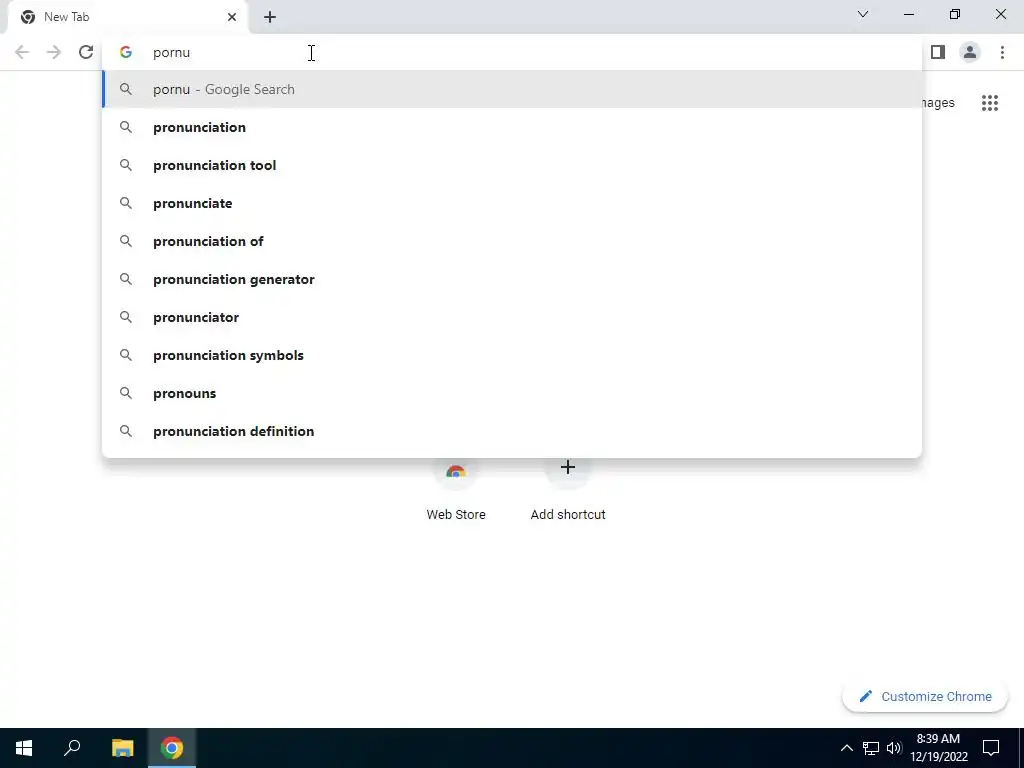The width and height of the screenshot is (1024, 768).
Task: Close the New Tab tab
Action: tap(232, 17)
